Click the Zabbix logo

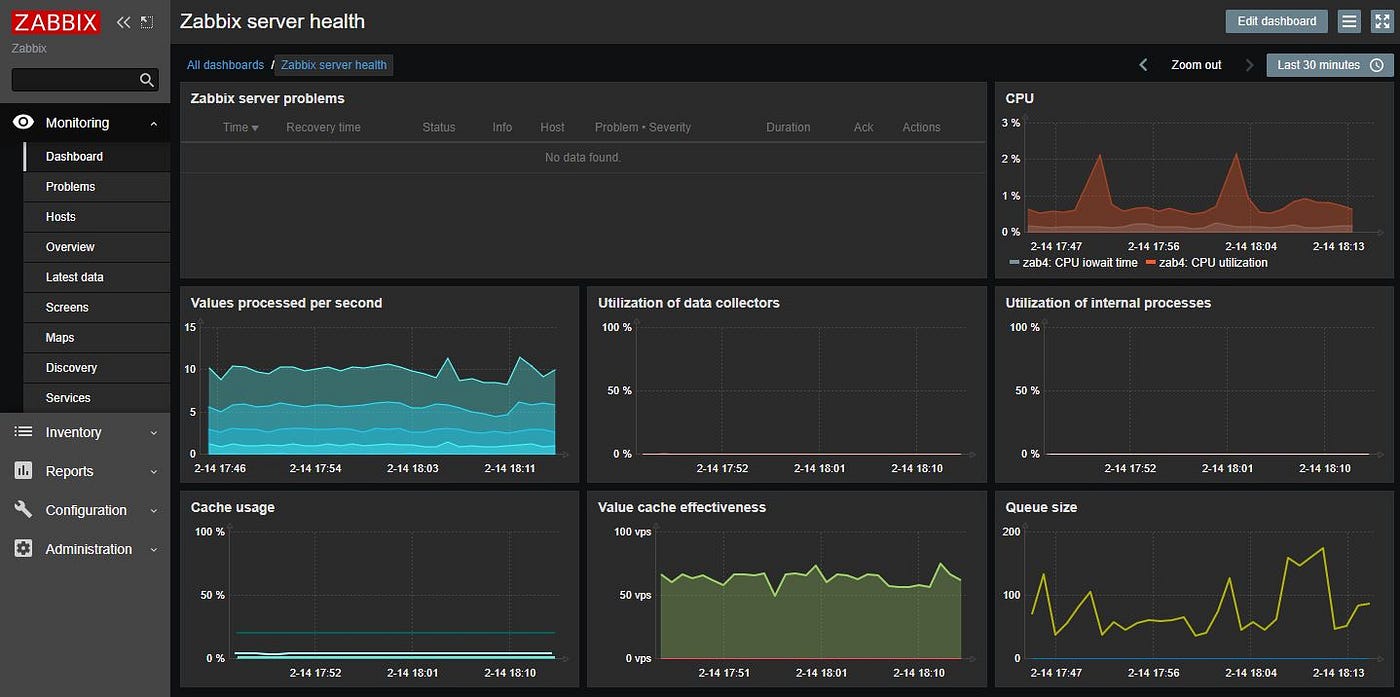[x=56, y=21]
